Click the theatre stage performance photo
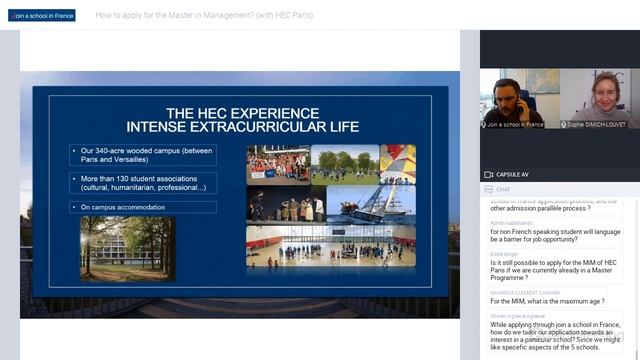 [x=286, y=204]
